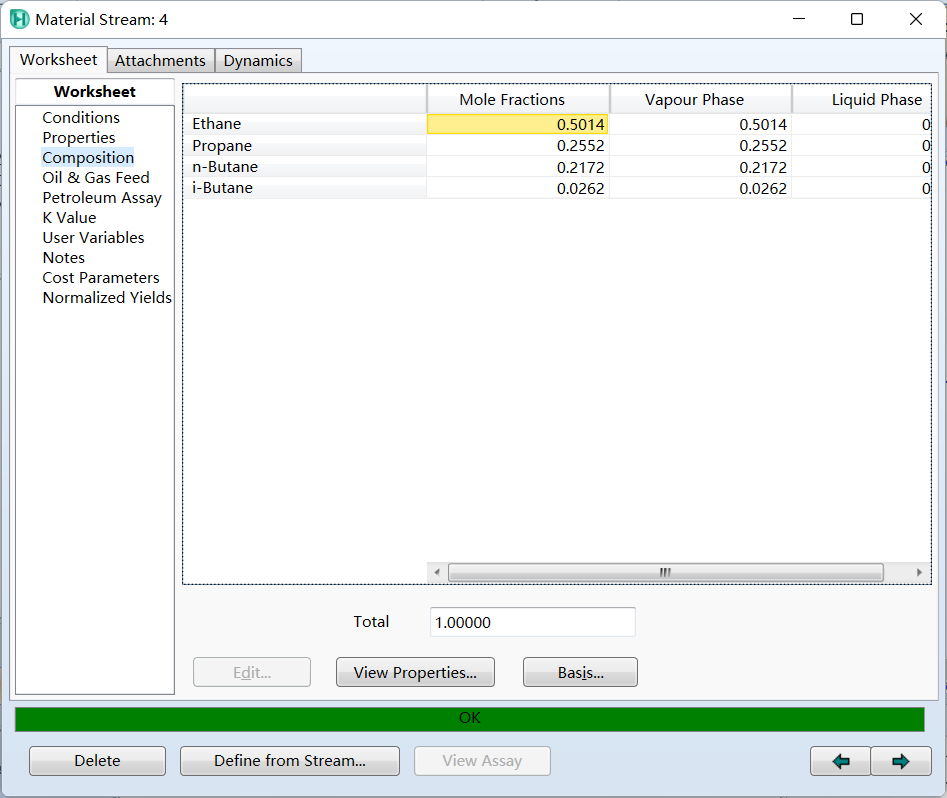The width and height of the screenshot is (947, 798).
Task: Click the Ethane row label
Action: 305,124
